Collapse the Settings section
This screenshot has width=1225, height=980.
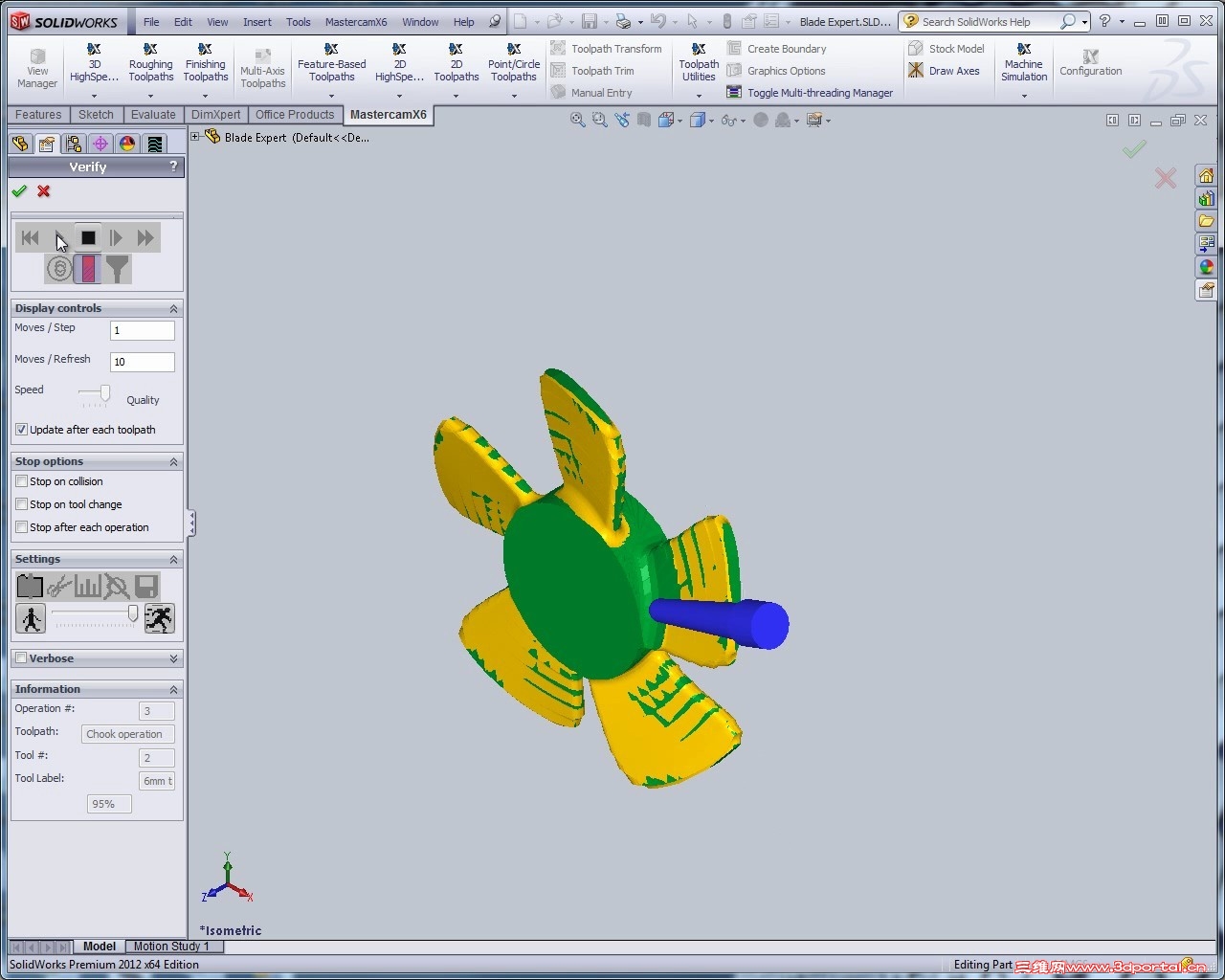173,559
